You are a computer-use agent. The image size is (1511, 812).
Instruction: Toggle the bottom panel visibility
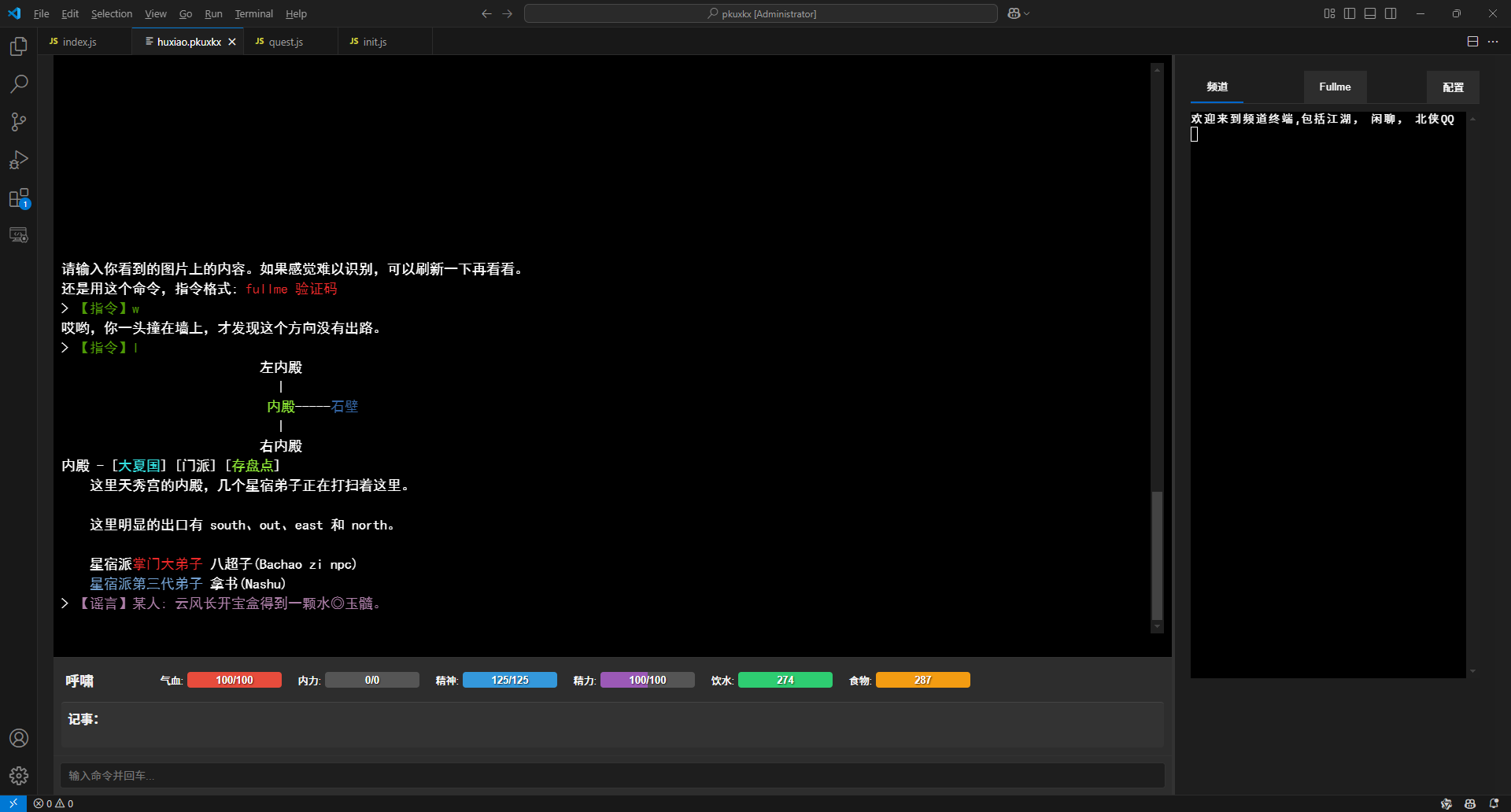pyautogui.click(x=1370, y=13)
